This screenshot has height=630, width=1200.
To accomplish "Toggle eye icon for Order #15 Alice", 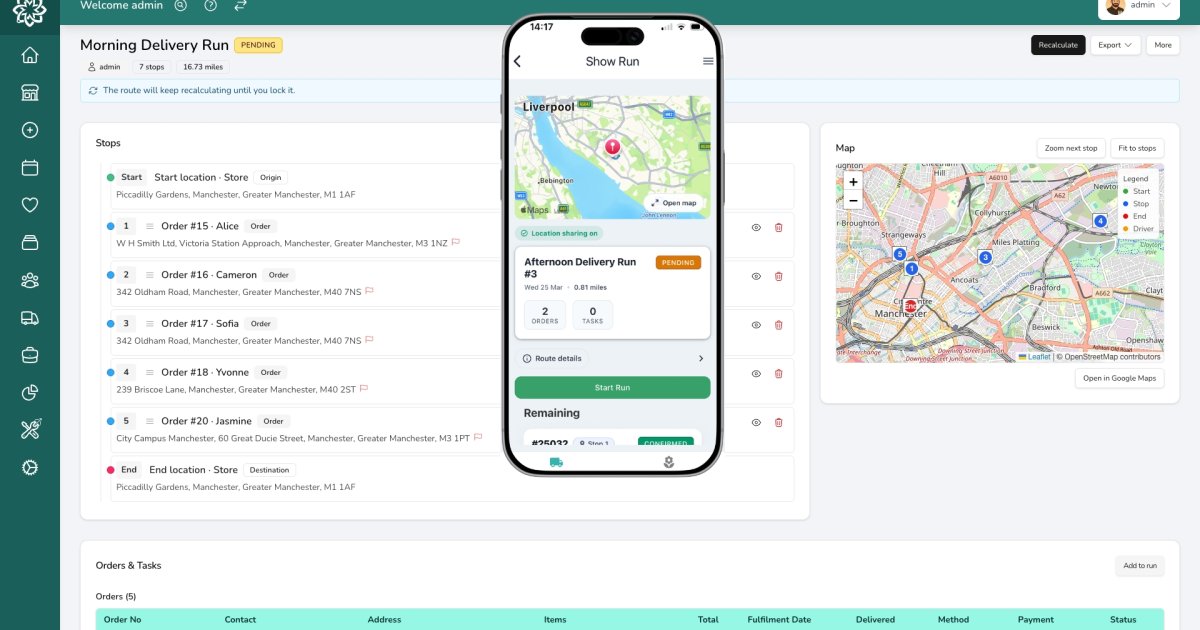I will pyautogui.click(x=756, y=227).
